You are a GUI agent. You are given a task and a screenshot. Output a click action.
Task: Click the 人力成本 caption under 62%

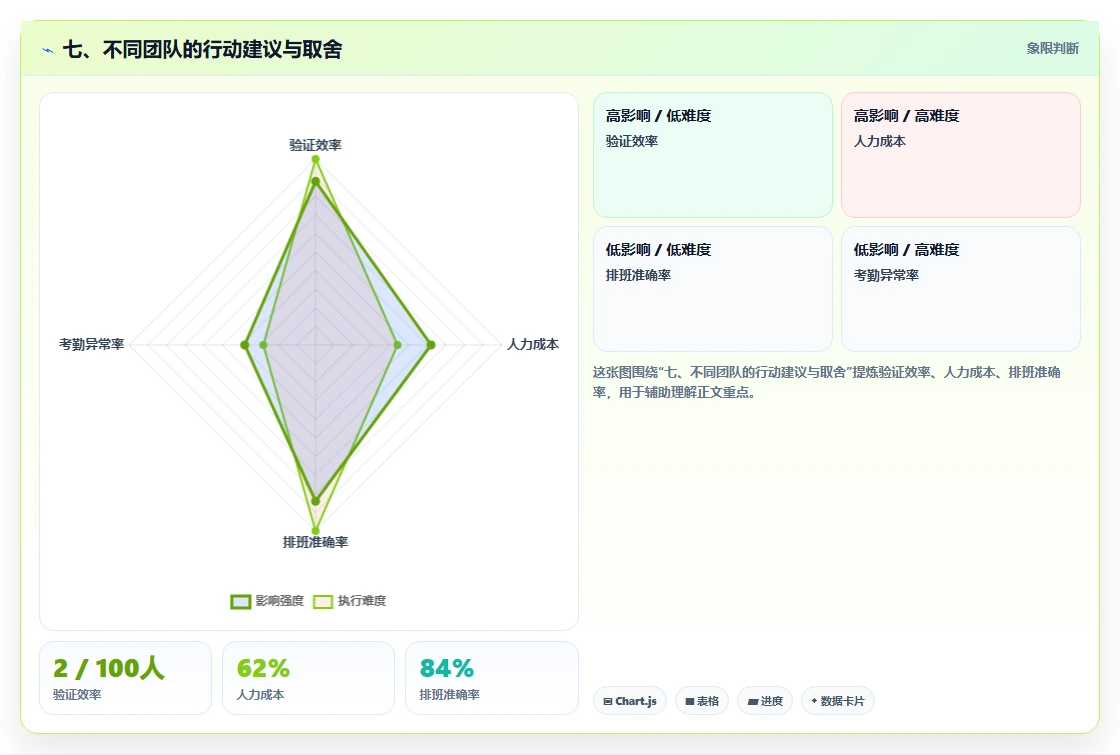261,694
